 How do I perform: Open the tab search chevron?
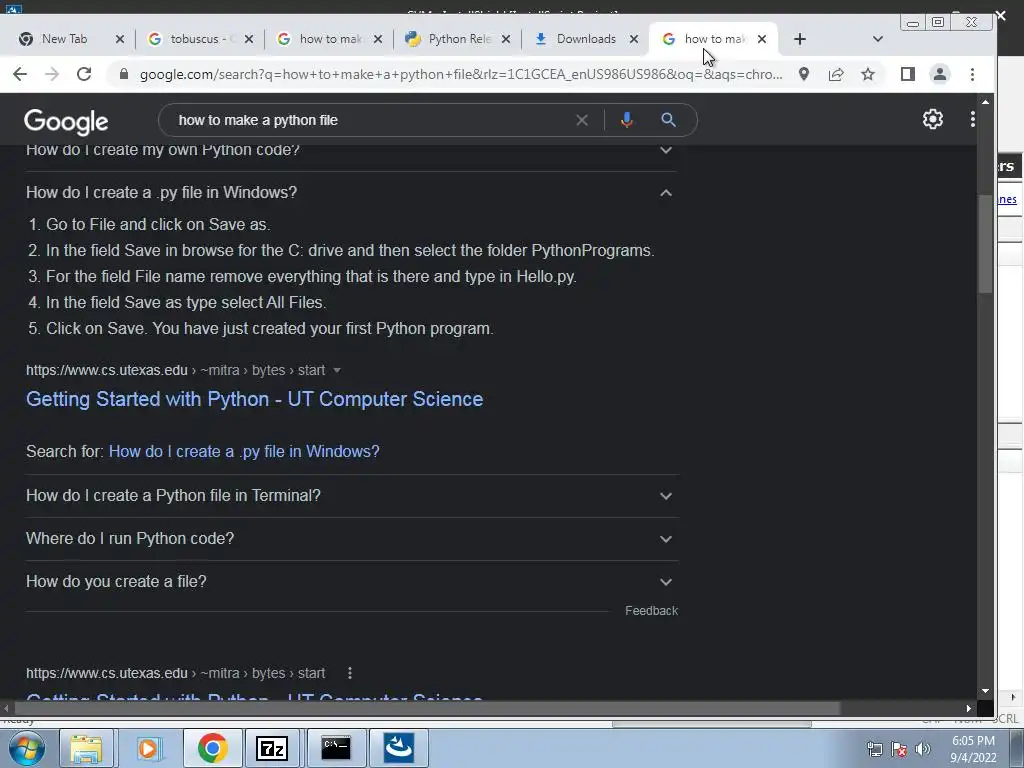(x=878, y=39)
